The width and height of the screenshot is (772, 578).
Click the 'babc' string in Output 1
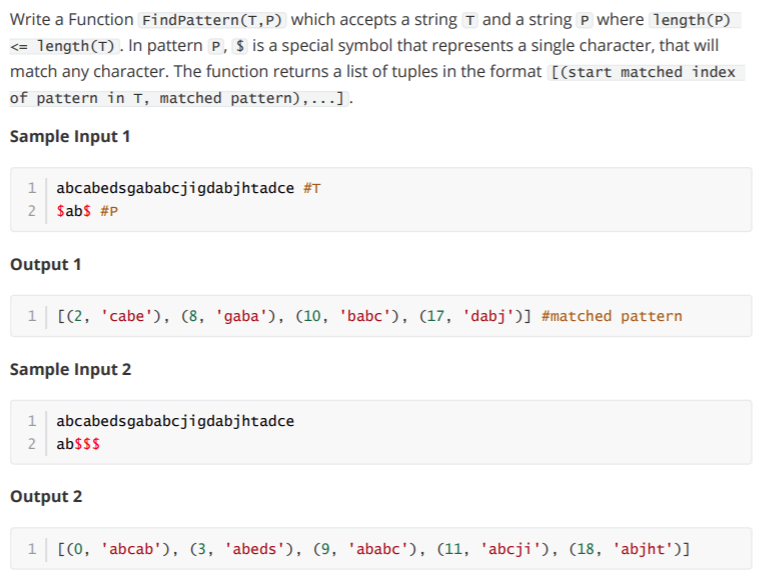tap(365, 316)
